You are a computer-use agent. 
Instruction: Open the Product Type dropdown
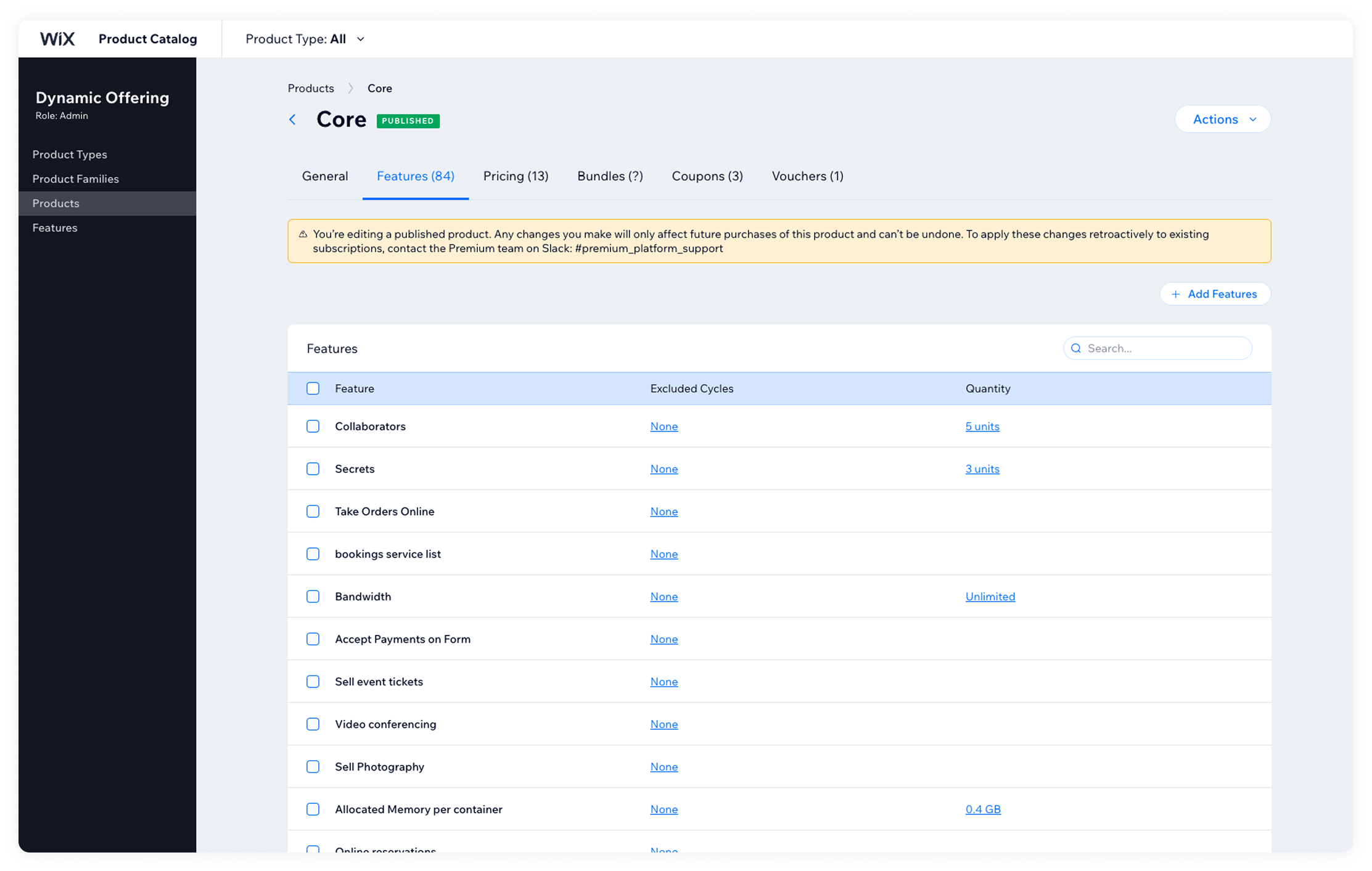pos(305,39)
